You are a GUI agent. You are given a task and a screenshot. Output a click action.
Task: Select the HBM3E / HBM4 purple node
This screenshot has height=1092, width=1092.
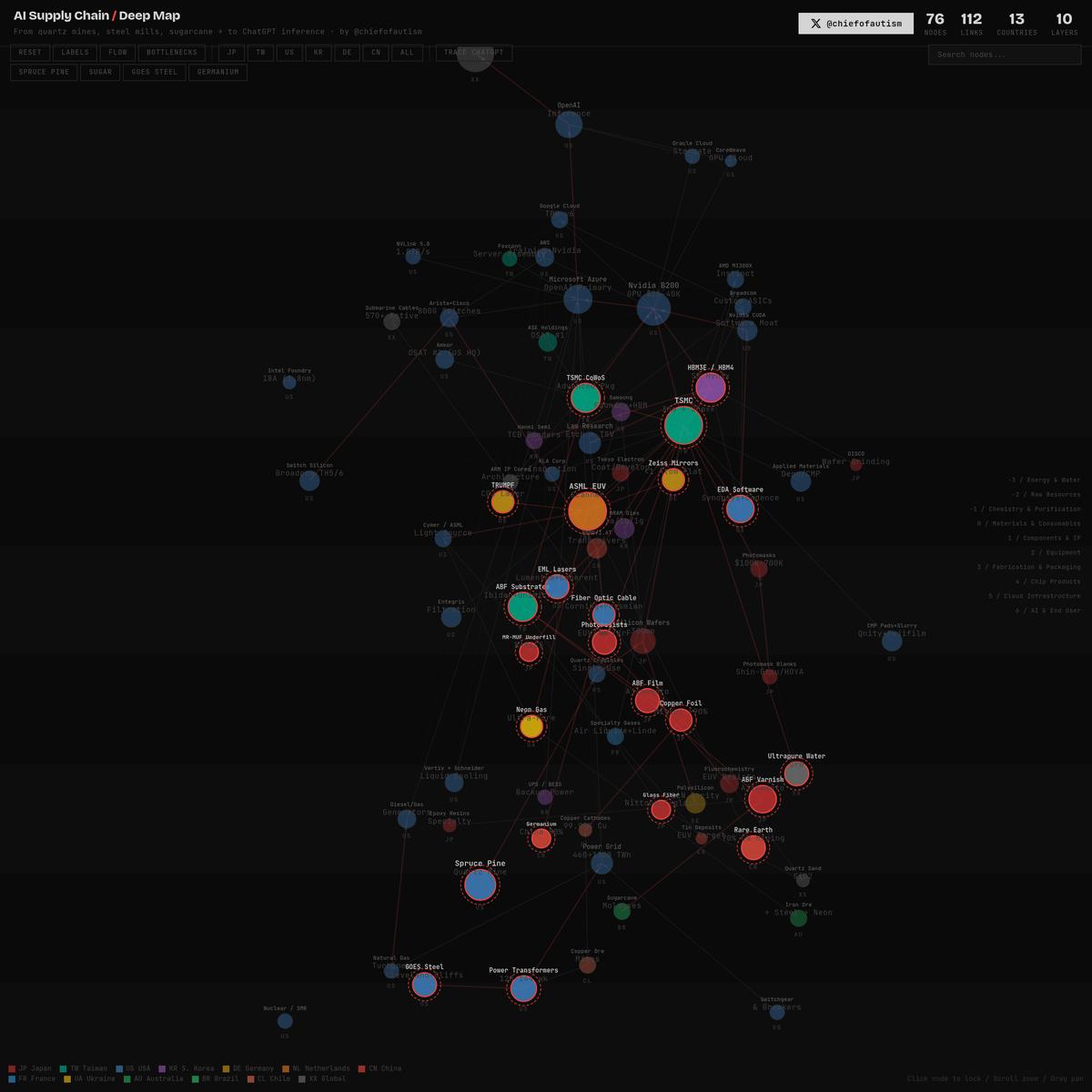(711, 388)
